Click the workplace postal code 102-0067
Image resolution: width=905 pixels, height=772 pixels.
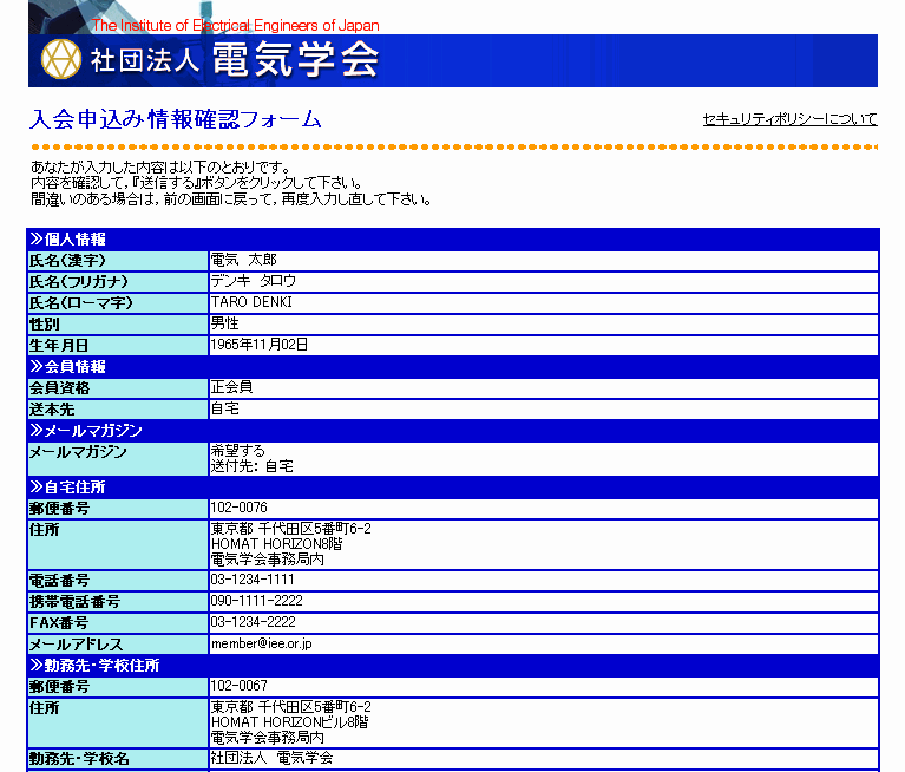239,687
